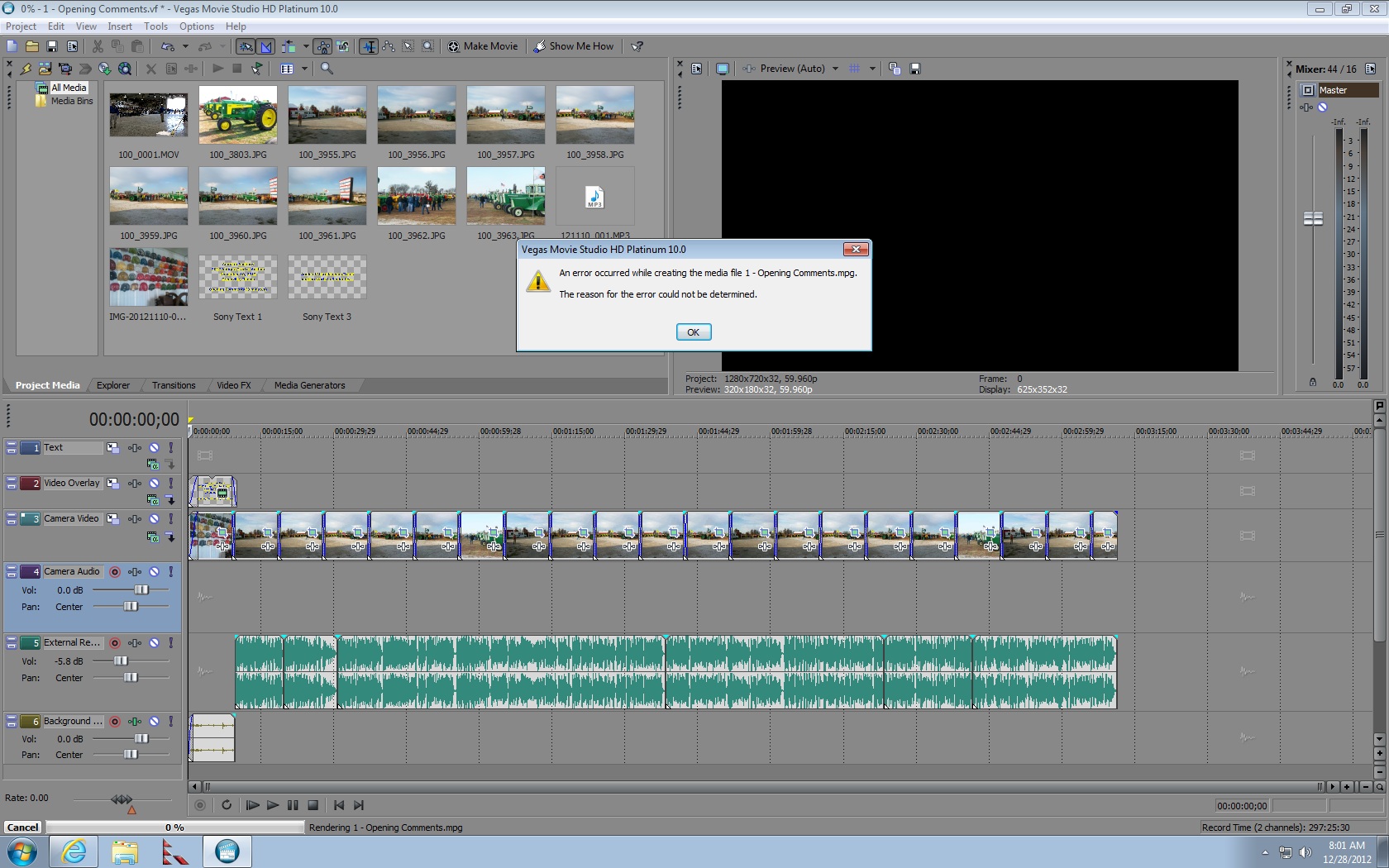Open the preview overlays grid dropdown arrow
The image size is (1389, 868).
(872, 69)
